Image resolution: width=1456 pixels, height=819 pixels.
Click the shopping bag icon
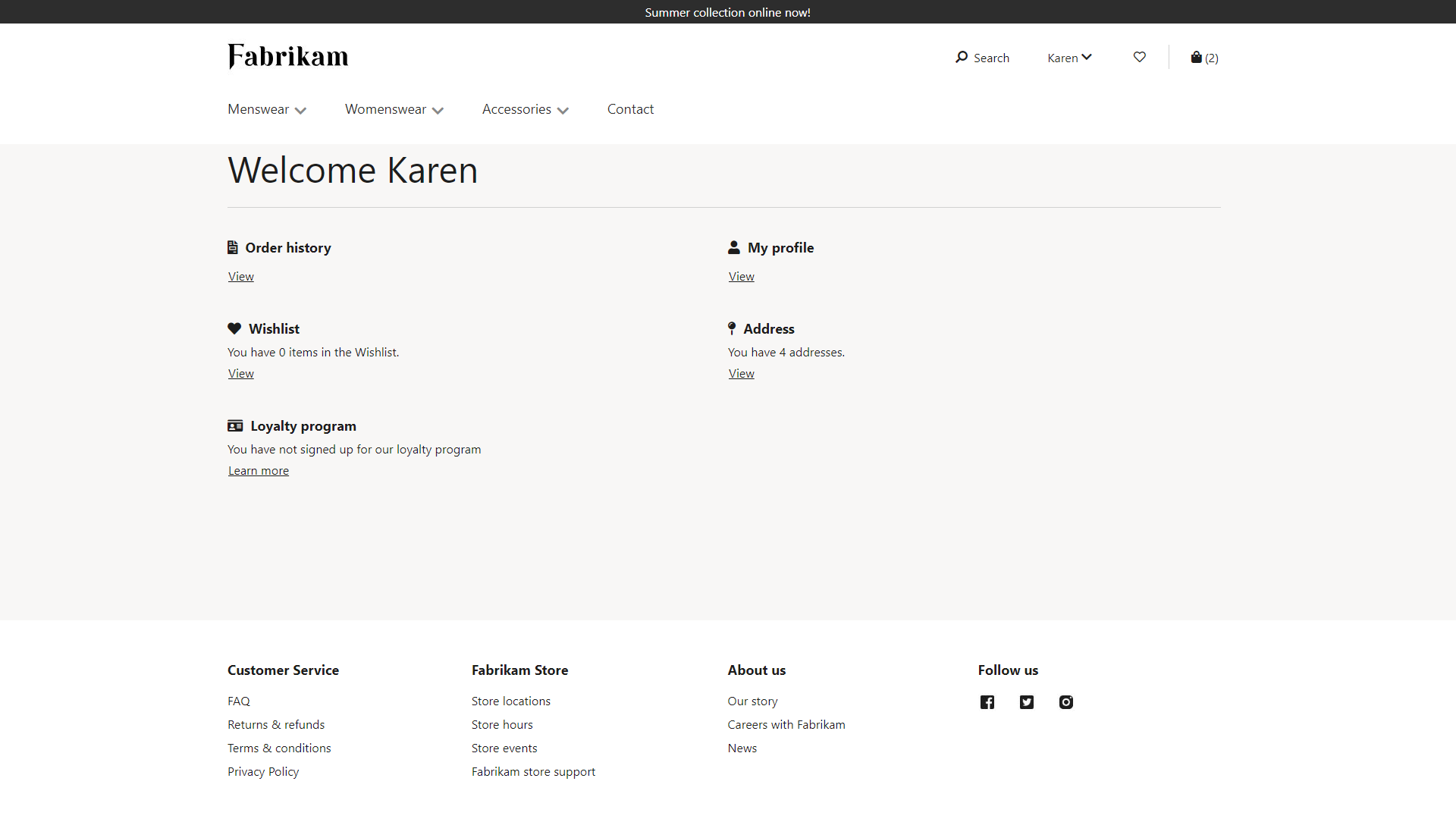(x=1197, y=56)
